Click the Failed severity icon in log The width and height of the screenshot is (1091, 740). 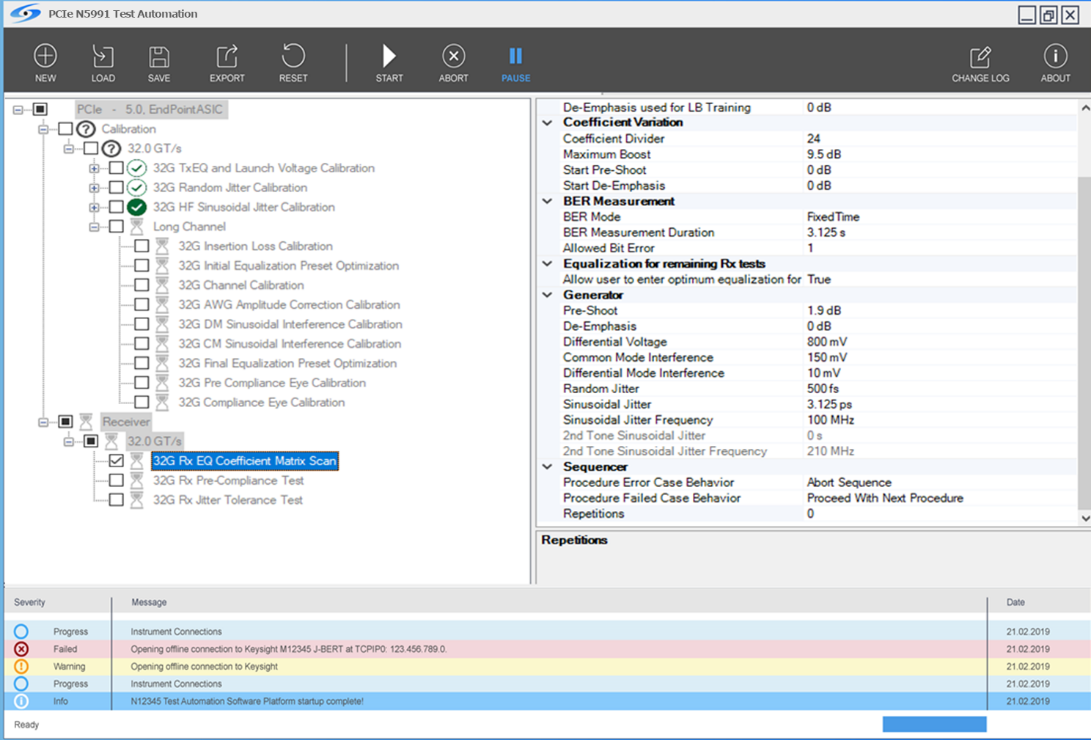pyautogui.click(x=22, y=649)
